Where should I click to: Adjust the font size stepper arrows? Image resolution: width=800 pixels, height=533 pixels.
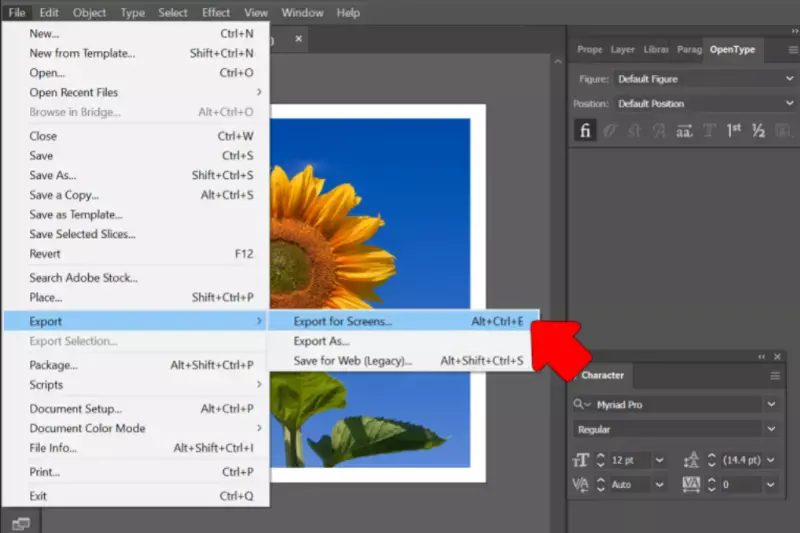point(601,460)
